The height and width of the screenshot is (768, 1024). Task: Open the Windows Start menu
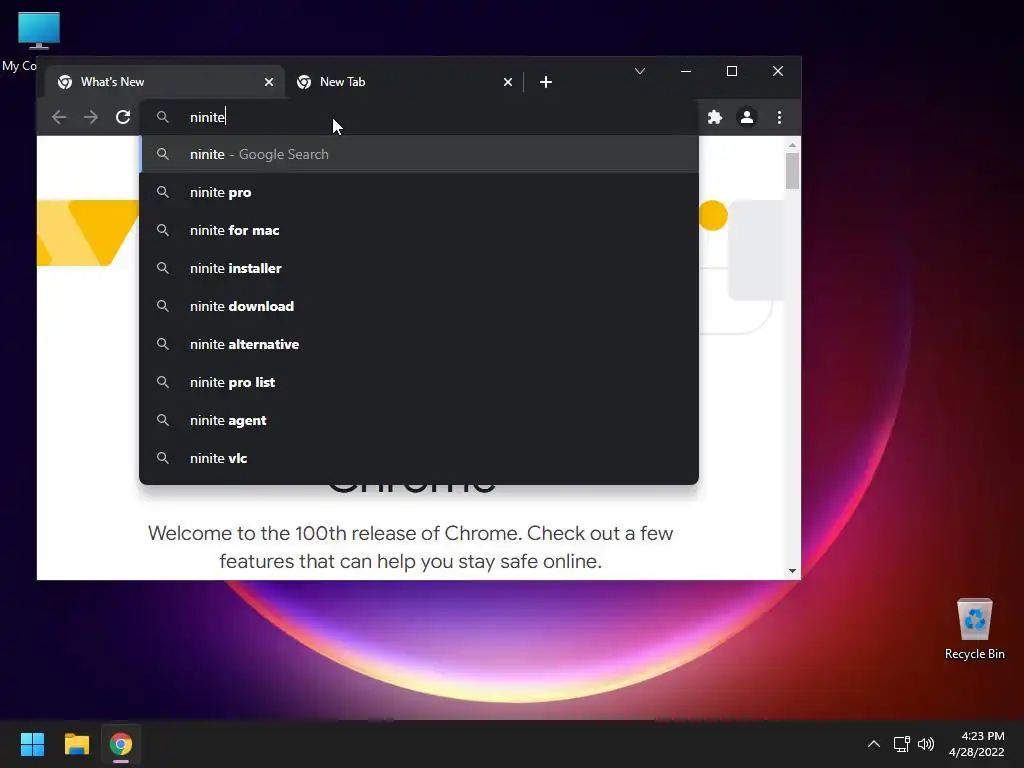[32, 744]
